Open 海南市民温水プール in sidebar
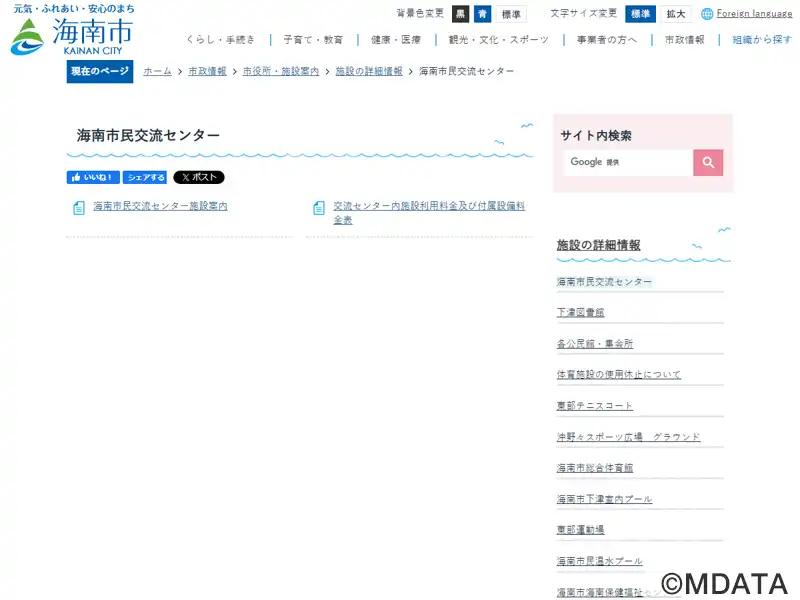This screenshot has height=600, width=800. tap(599, 561)
